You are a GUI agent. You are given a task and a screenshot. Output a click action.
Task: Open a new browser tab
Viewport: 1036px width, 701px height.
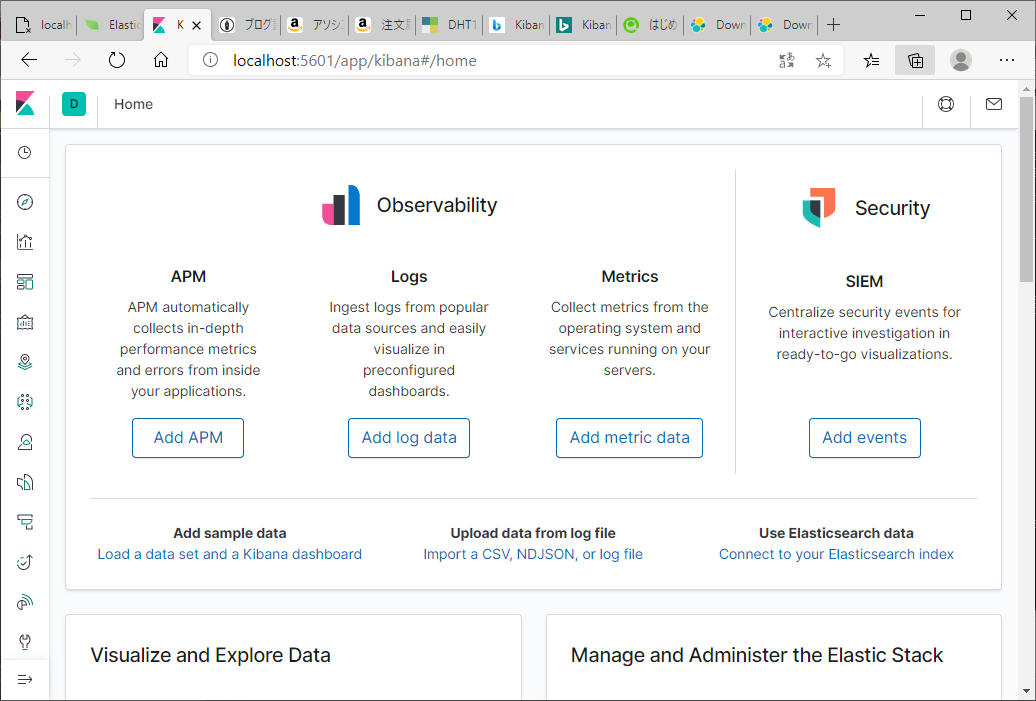(x=834, y=25)
